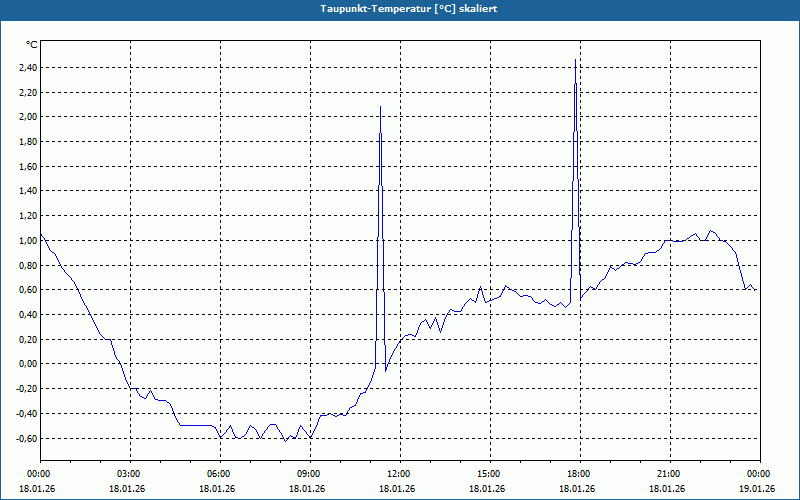The image size is (800, 500).
Task: Select the 1,80 y-axis value
Action: (x=28, y=142)
